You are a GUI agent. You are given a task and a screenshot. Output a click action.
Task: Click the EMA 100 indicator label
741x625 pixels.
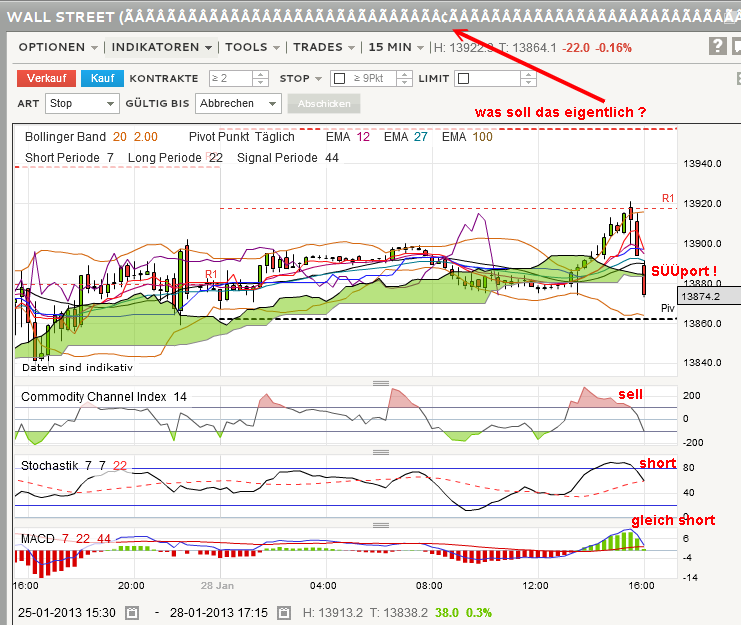pyautogui.click(x=467, y=137)
